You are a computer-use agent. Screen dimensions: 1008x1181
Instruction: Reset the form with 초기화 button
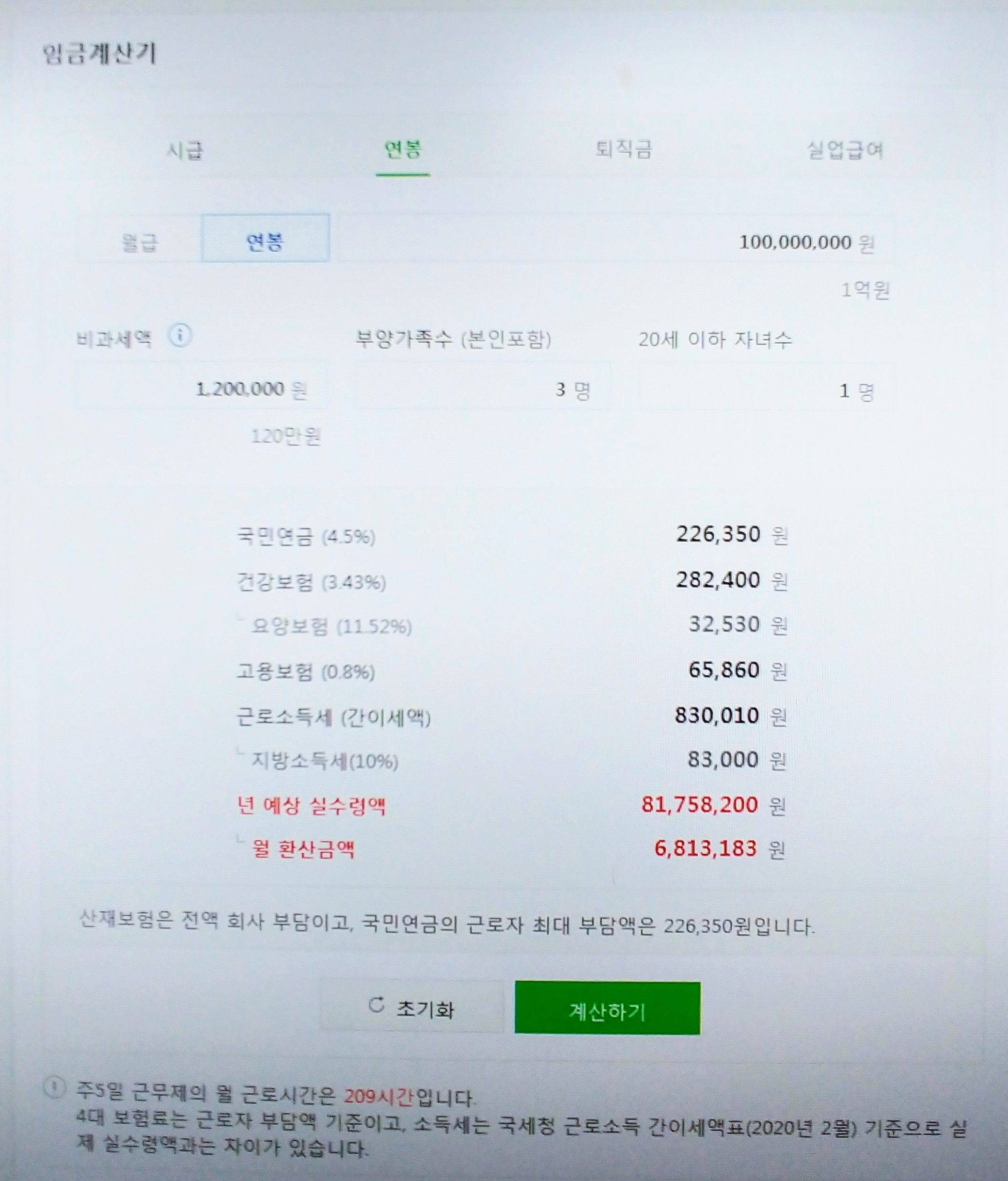[412, 1006]
